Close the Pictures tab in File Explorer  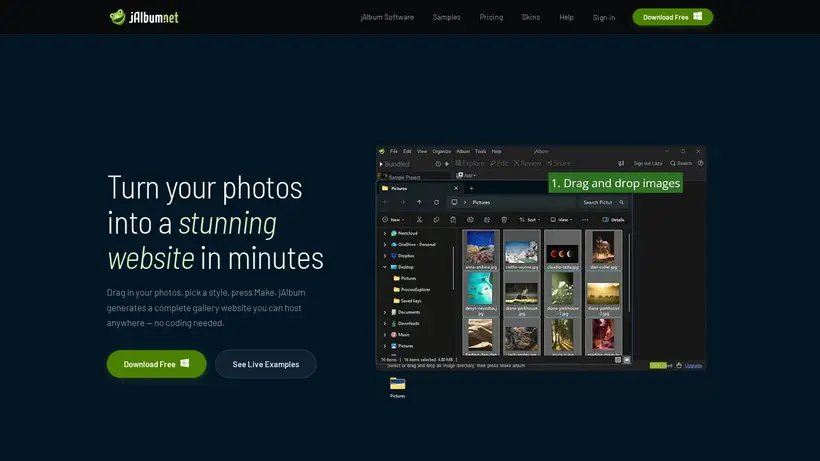(x=455, y=188)
